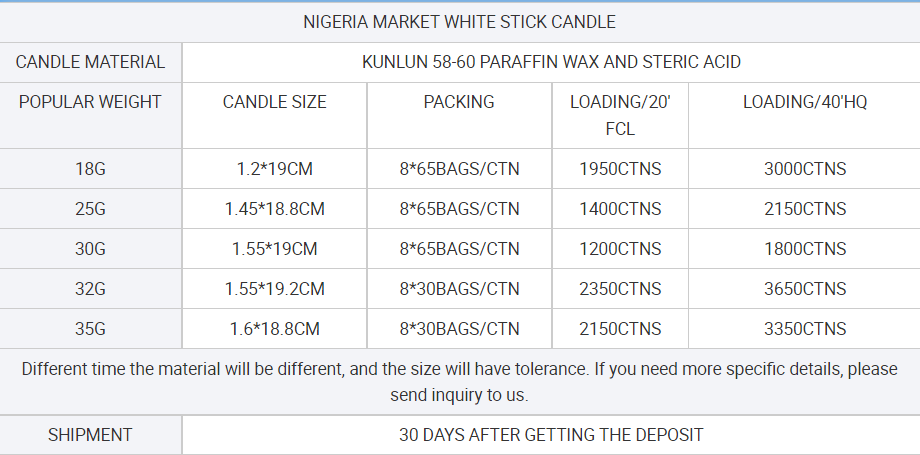Click the 18G weight cell
920x455 pixels.
(x=90, y=169)
